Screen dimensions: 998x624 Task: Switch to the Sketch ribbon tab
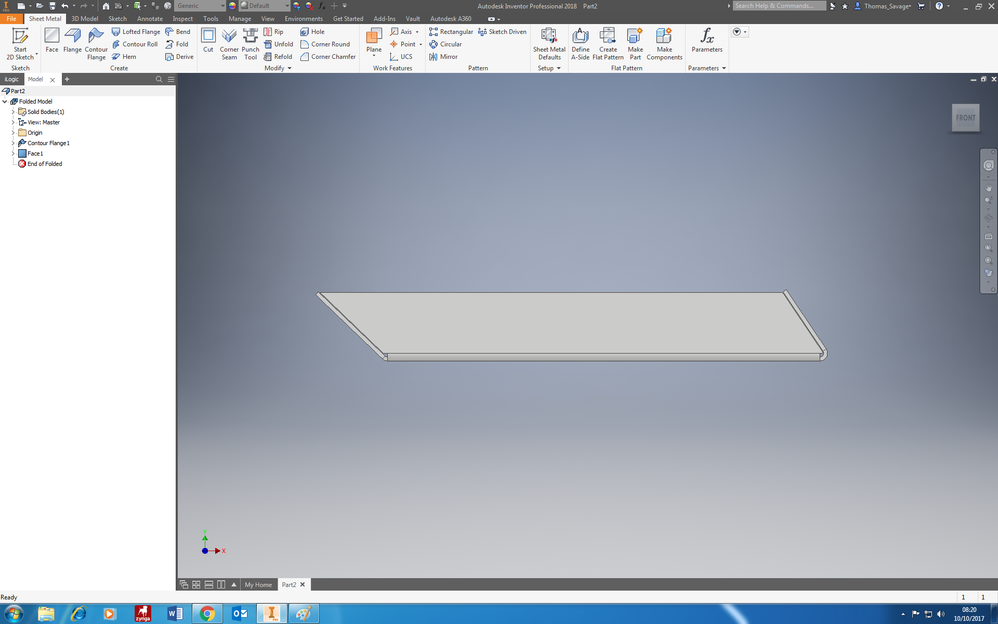[118, 18]
